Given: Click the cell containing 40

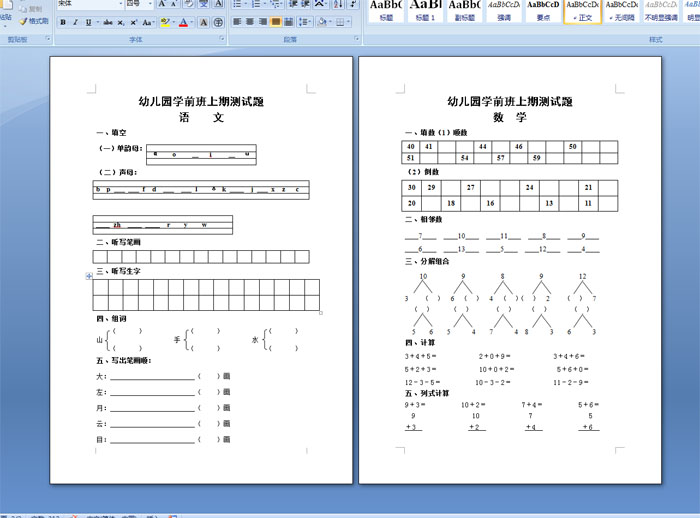Looking at the screenshot, I should [411, 146].
